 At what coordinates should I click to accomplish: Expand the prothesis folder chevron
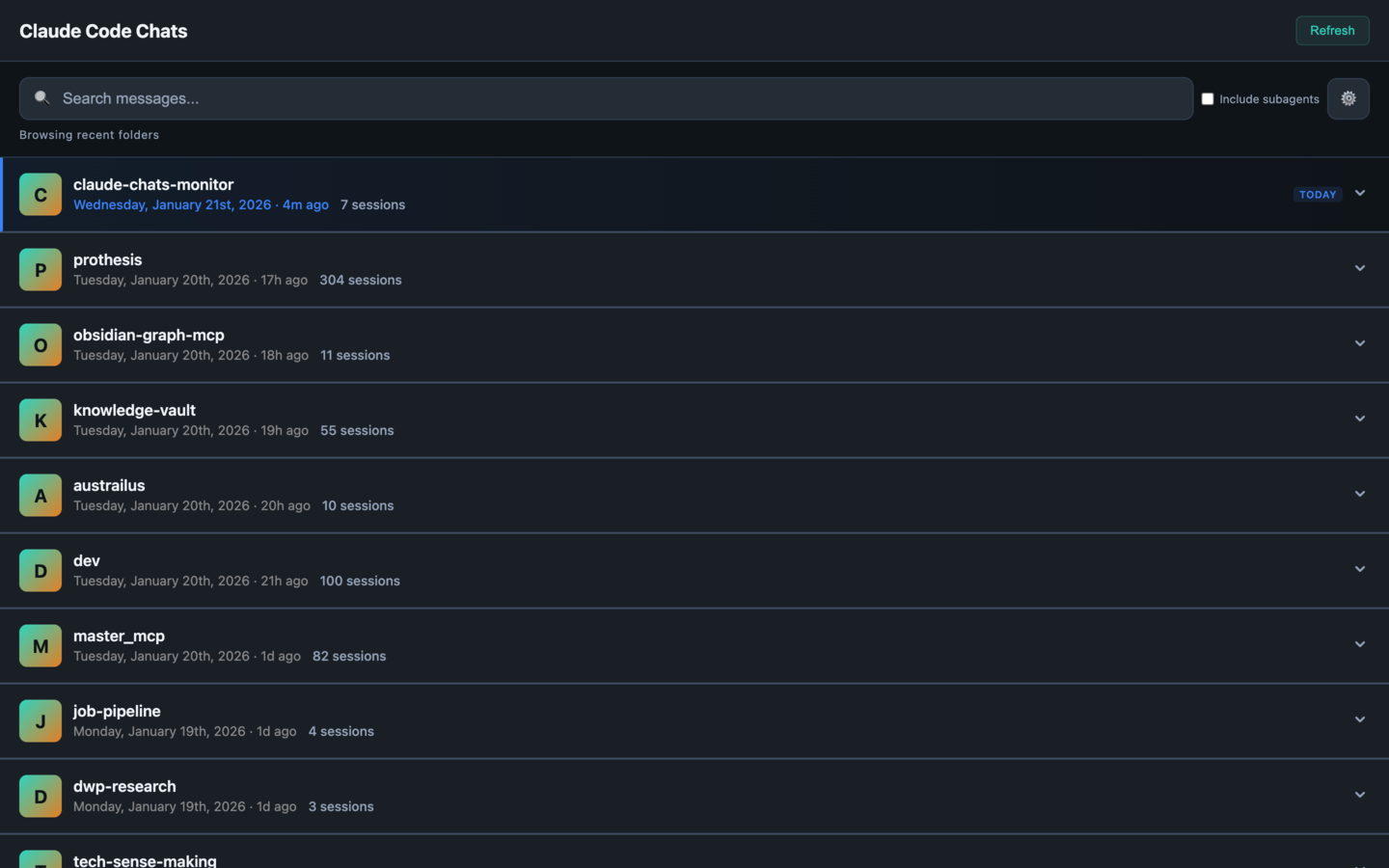pos(1360,268)
